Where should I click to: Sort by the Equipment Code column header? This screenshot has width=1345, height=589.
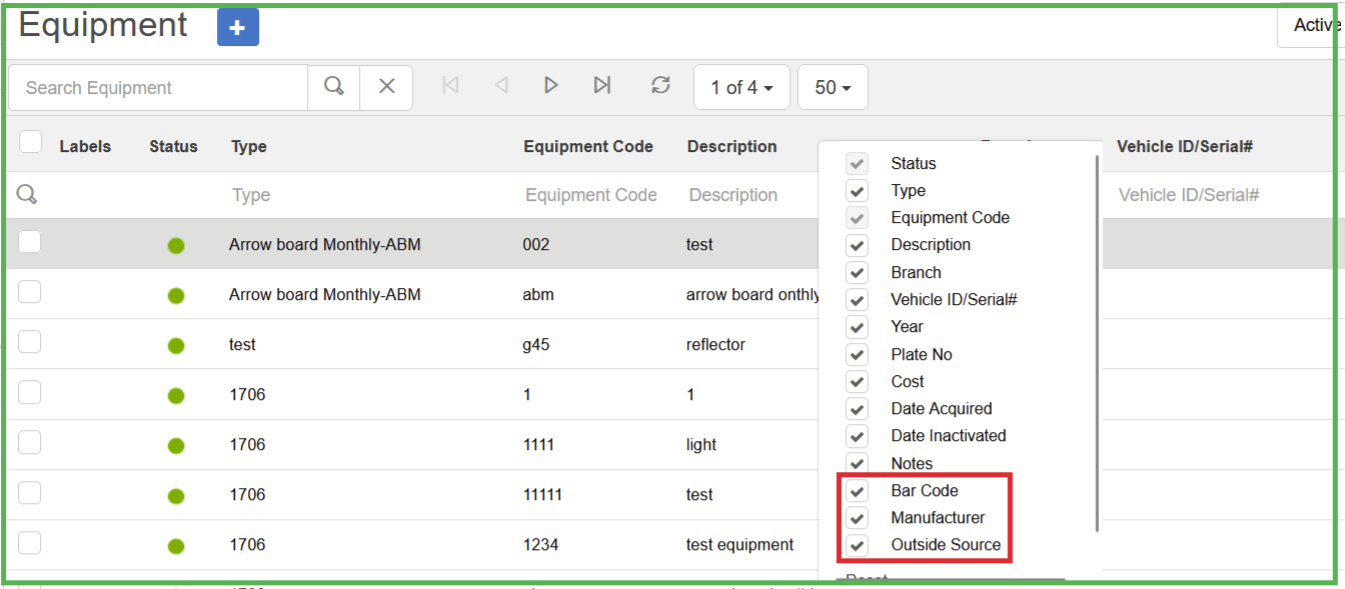point(588,147)
